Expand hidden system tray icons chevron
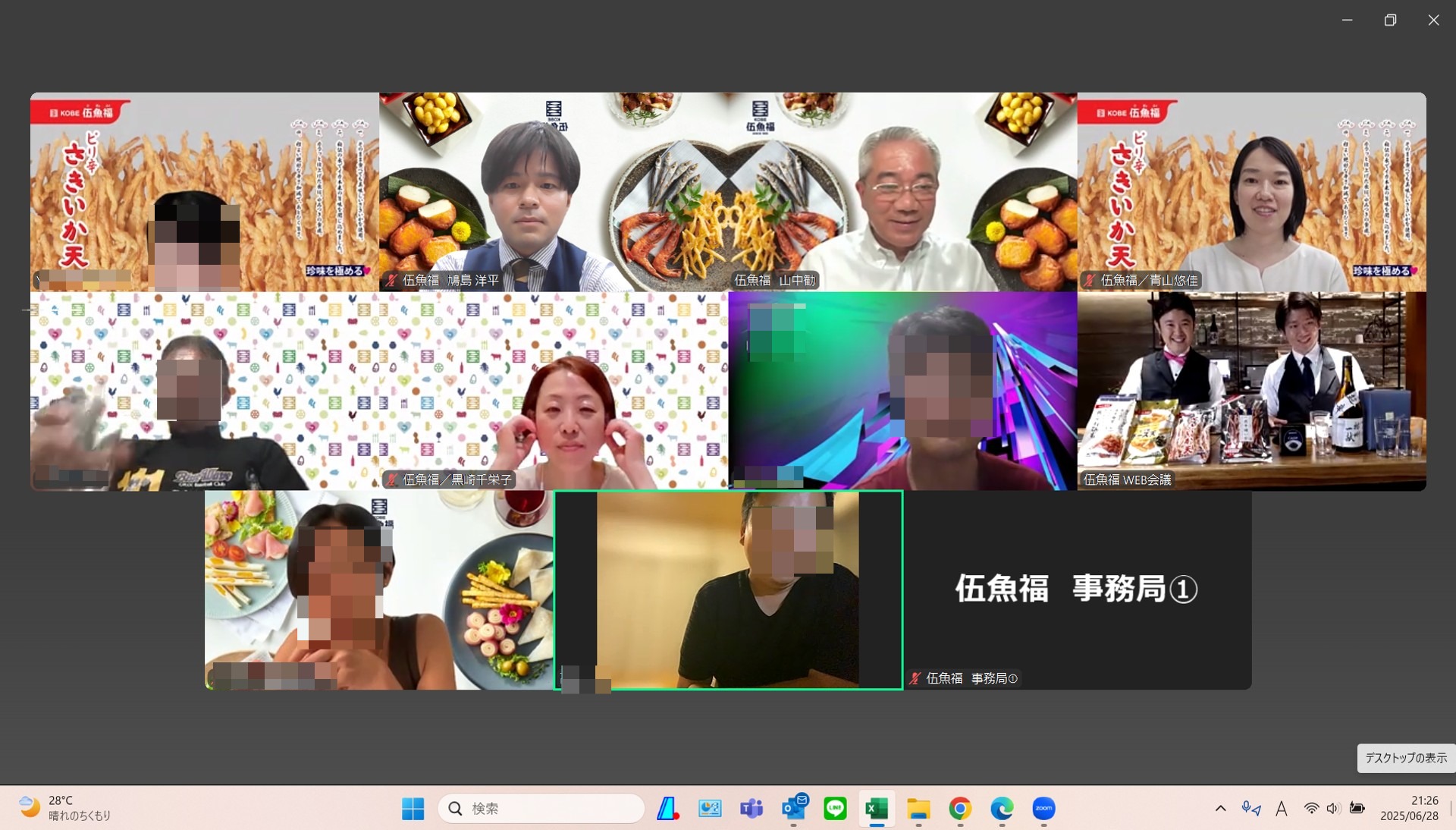This screenshot has width=1456, height=830. tap(1220, 809)
